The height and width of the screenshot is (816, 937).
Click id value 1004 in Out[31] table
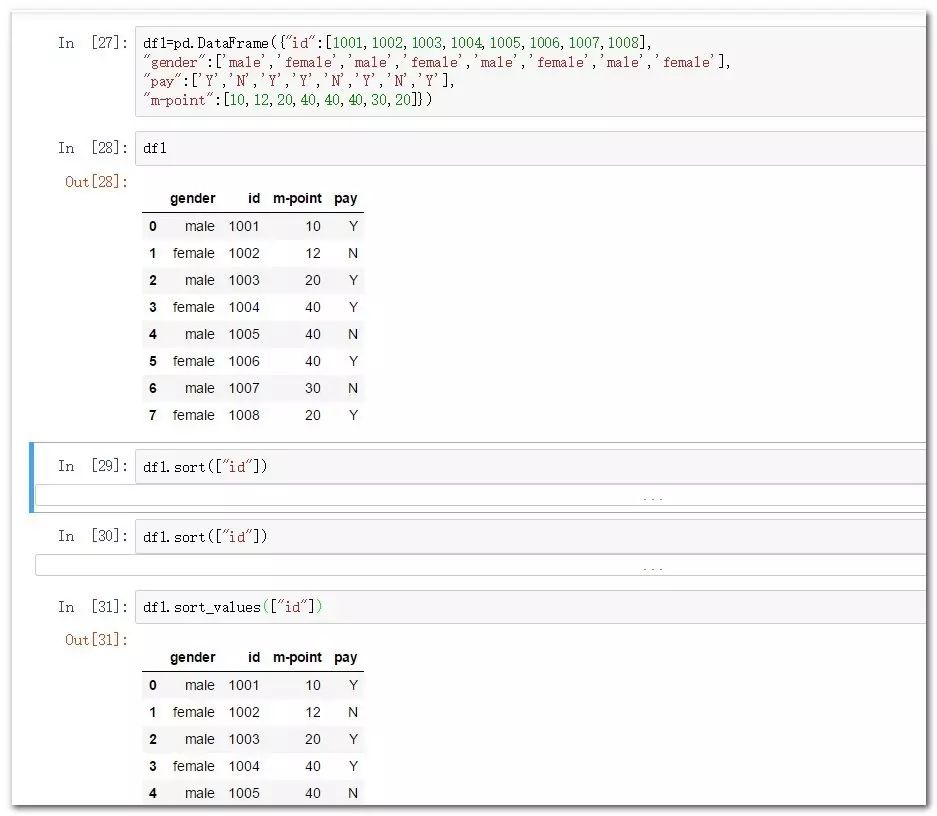click(244, 766)
